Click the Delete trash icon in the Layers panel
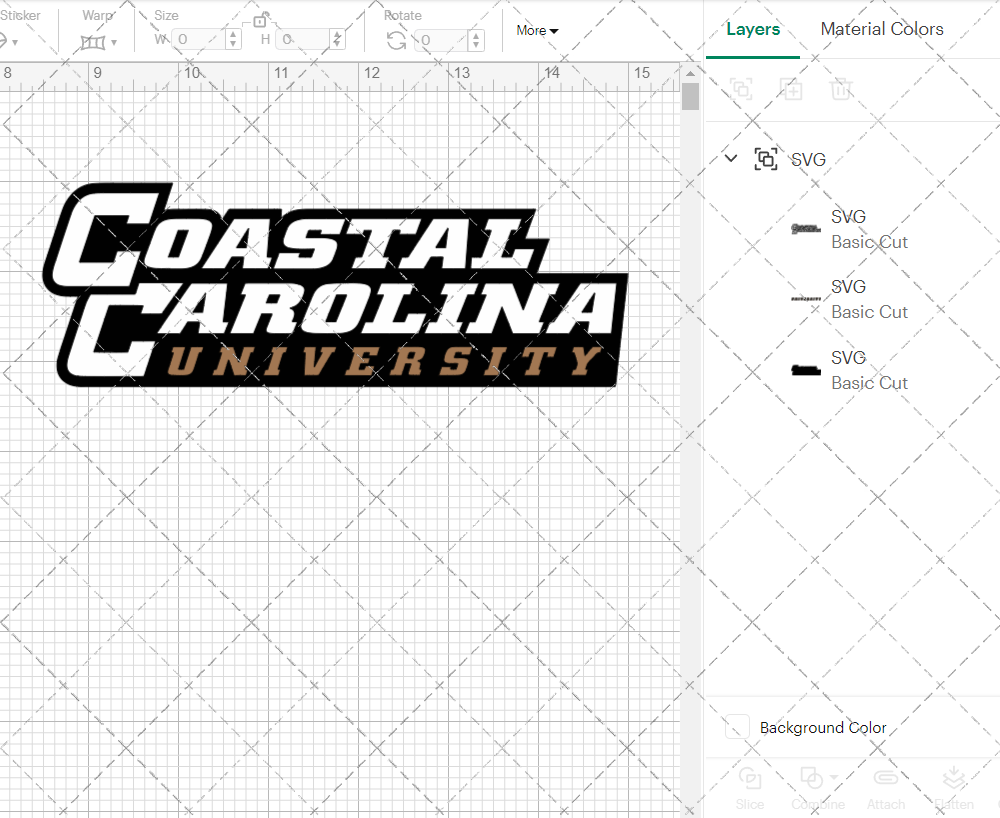The height and width of the screenshot is (818, 1000). pyautogui.click(x=841, y=89)
